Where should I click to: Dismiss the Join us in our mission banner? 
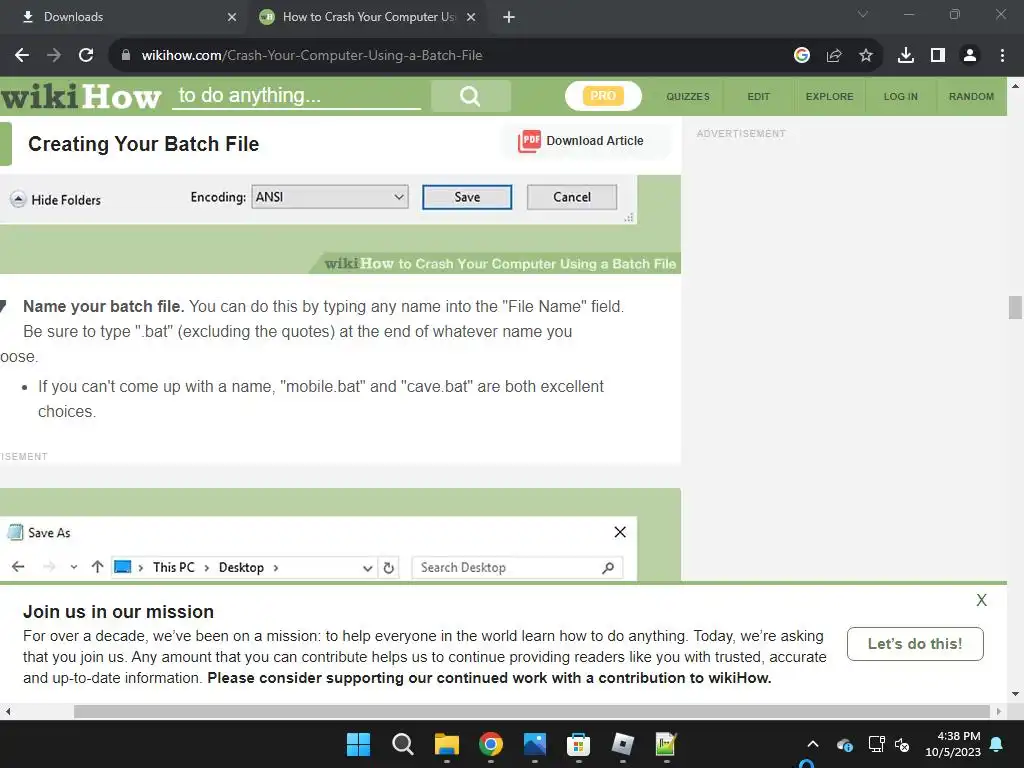pos(981,600)
